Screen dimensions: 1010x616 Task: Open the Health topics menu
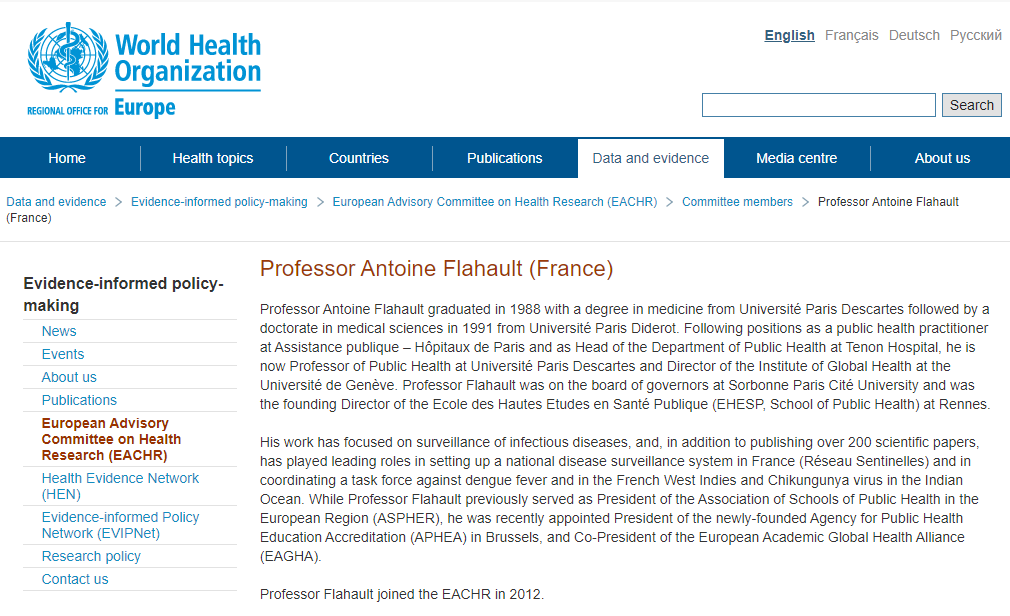pos(213,159)
